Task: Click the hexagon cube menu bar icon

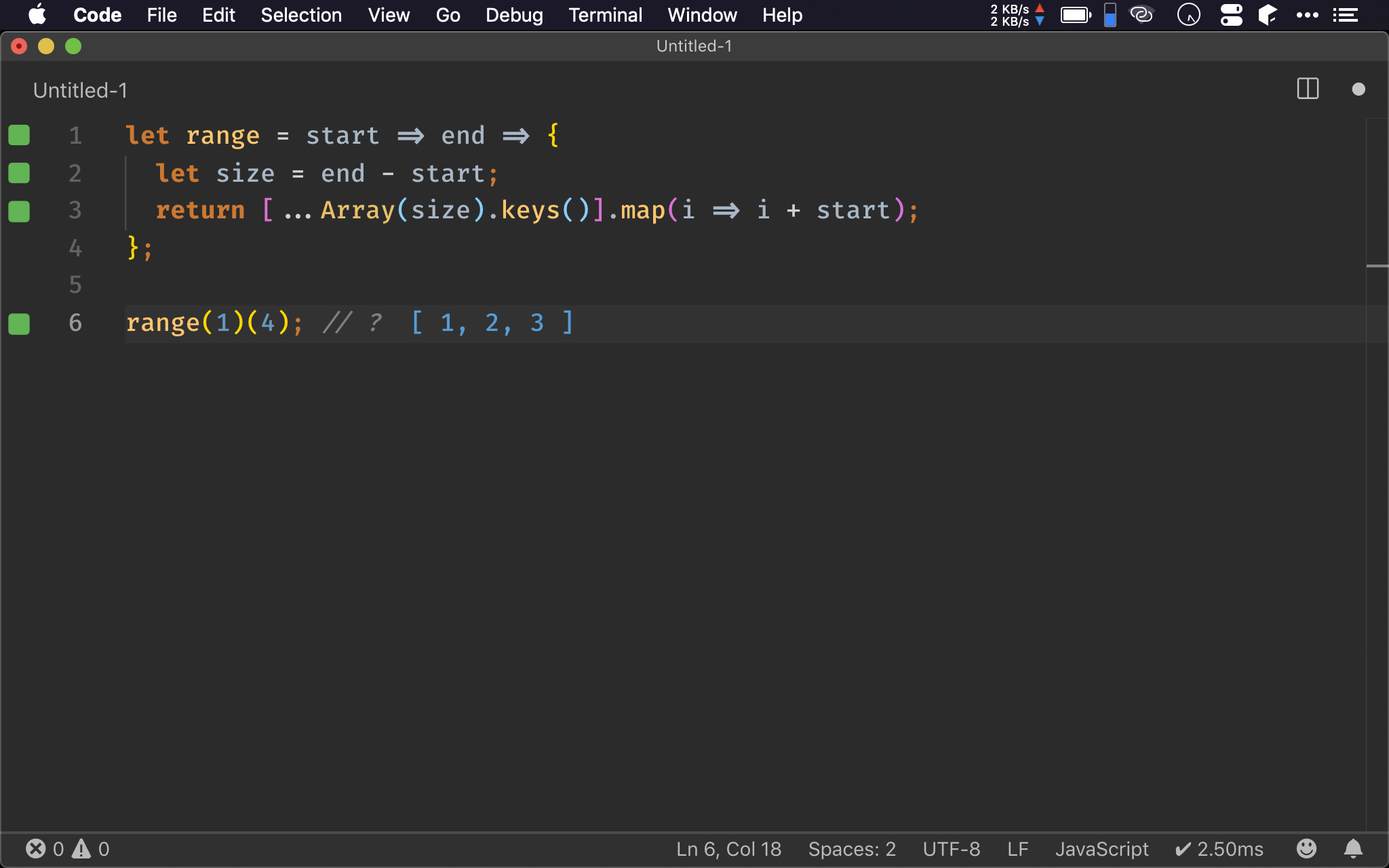Action: [1268, 14]
